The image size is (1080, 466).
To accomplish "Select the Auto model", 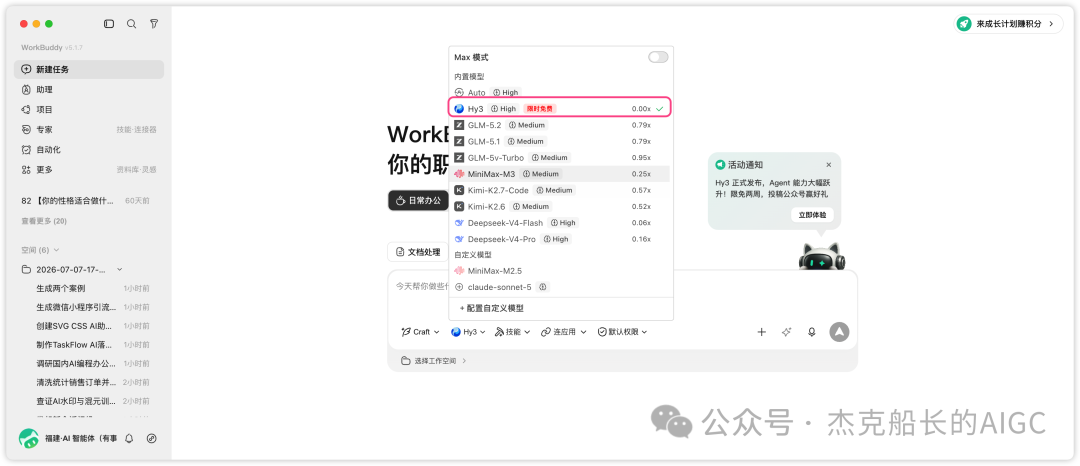I will (561, 92).
